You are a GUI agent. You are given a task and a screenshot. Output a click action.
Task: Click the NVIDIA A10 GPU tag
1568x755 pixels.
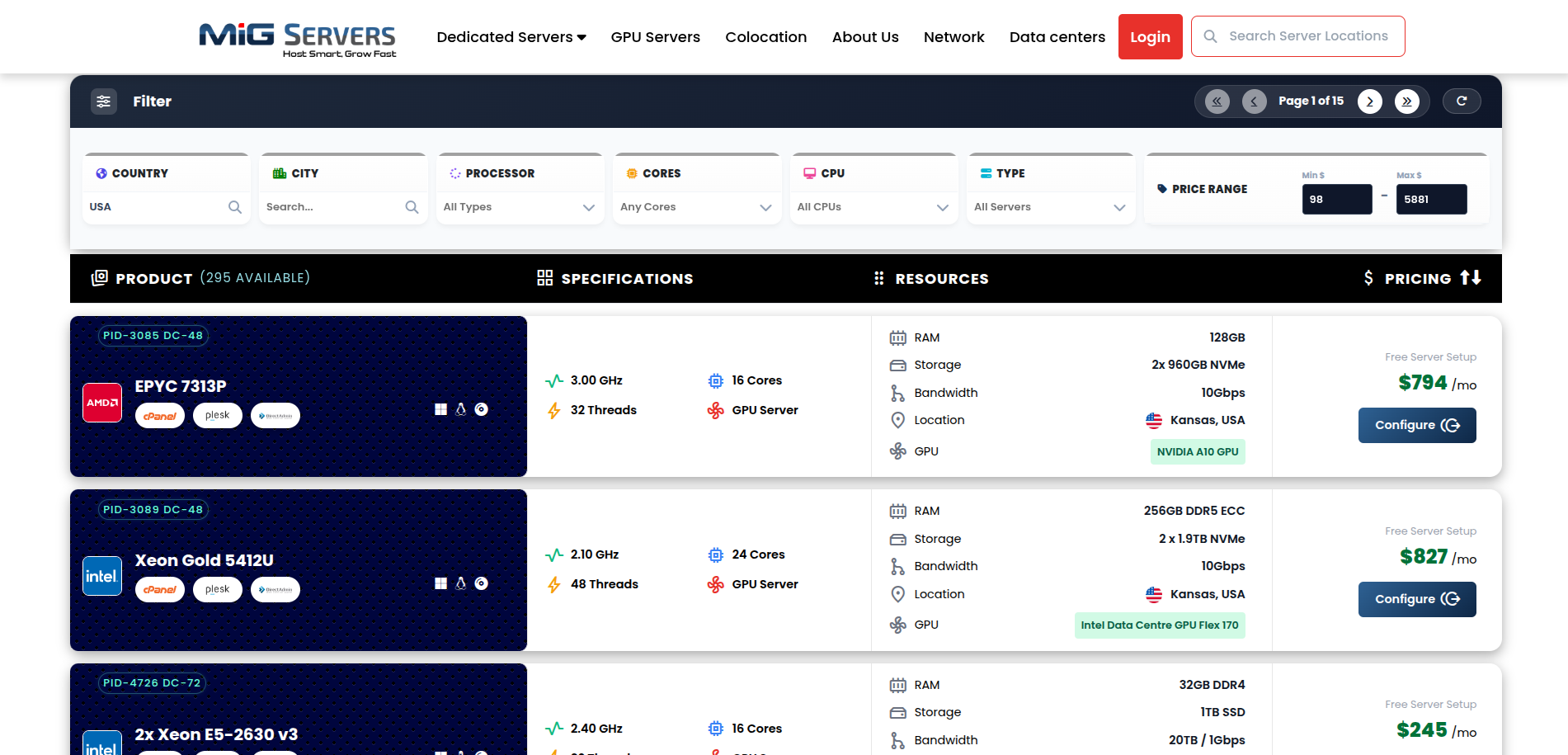click(x=1198, y=451)
